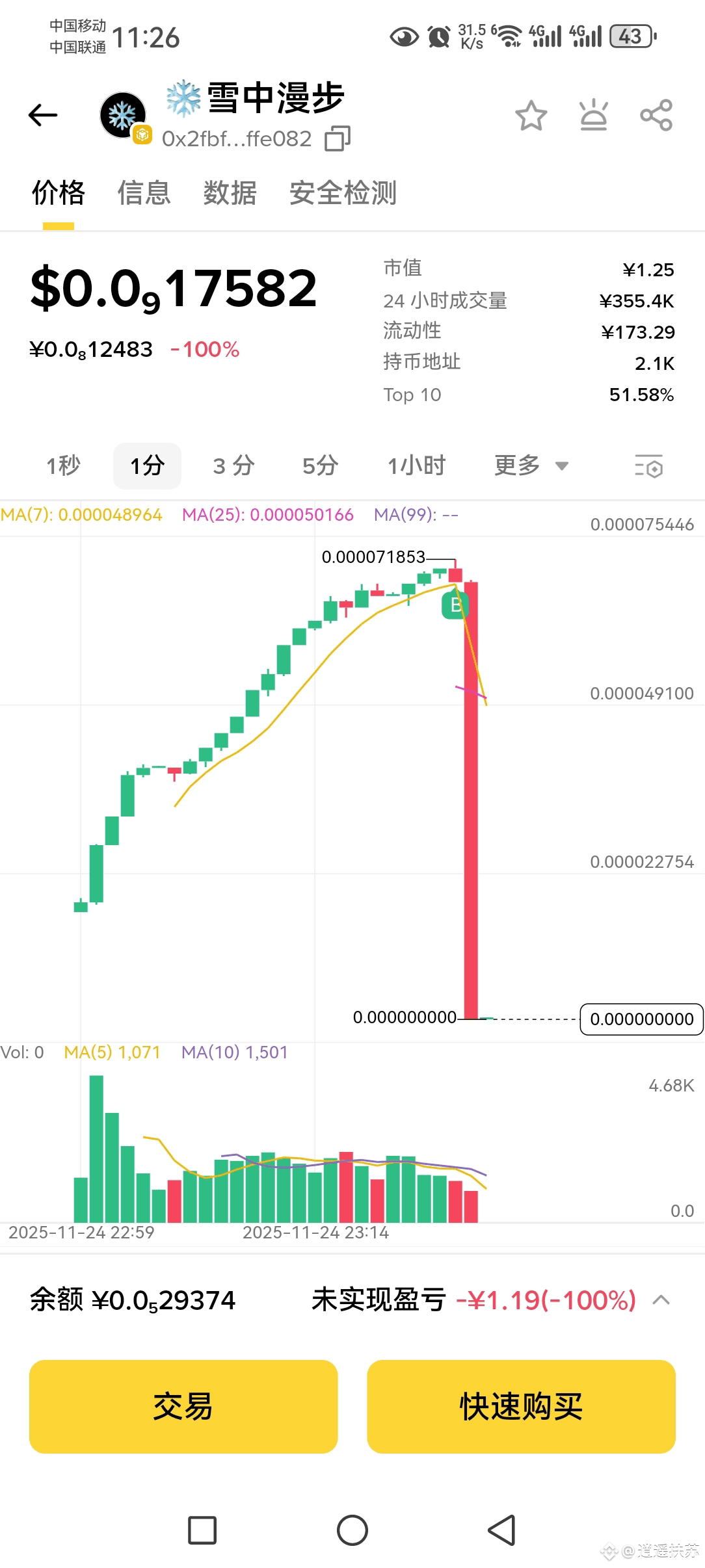Select the 1分 chart interval
Image resolution: width=705 pixels, height=1568 pixels.
pos(147,465)
